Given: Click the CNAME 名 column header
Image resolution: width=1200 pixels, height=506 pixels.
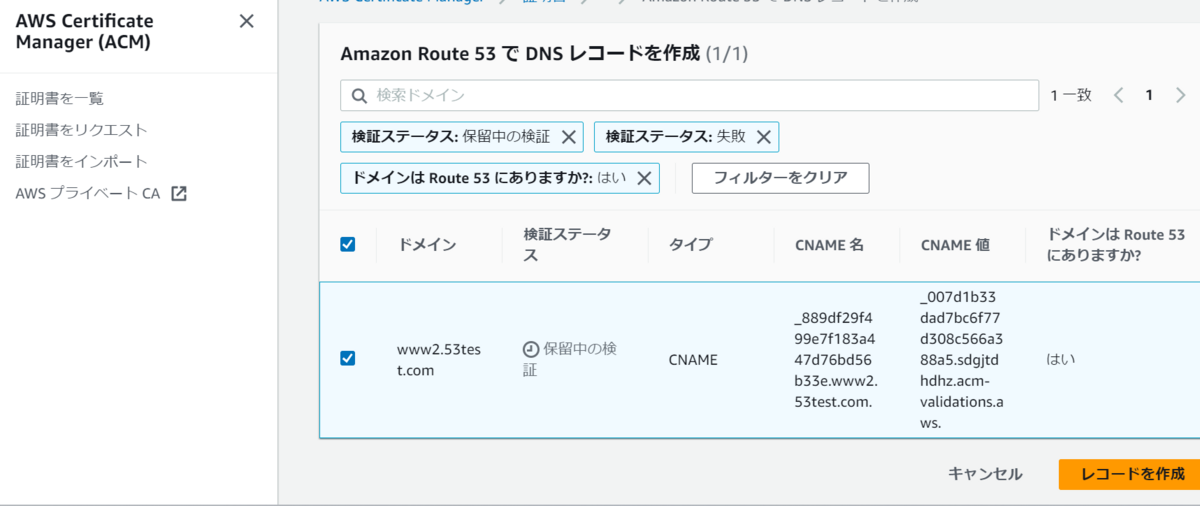Looking at the screenshot, I should [x=829, y=244].
